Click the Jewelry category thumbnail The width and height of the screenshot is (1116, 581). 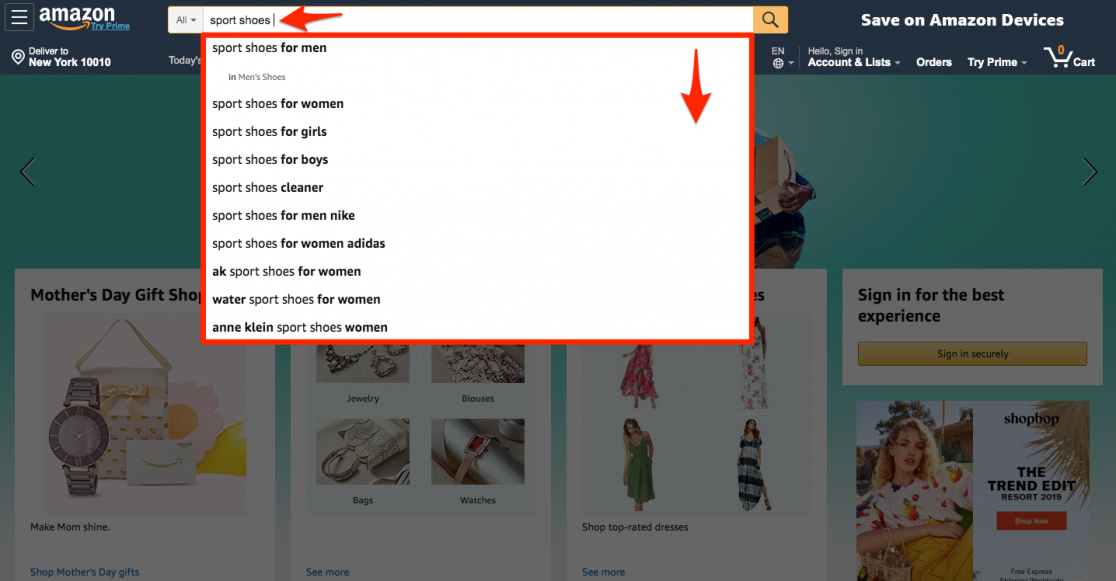(x=362, y=363)
